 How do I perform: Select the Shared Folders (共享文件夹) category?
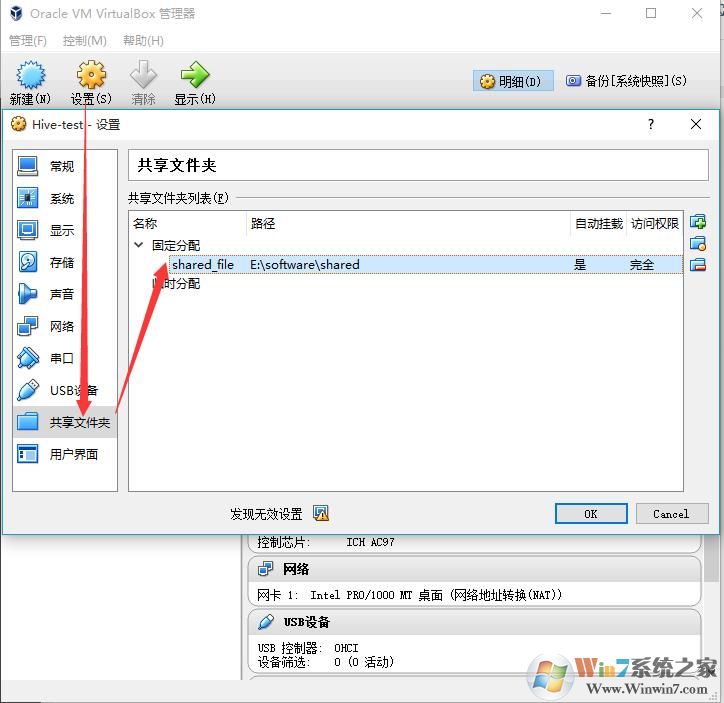coord(65,422)
